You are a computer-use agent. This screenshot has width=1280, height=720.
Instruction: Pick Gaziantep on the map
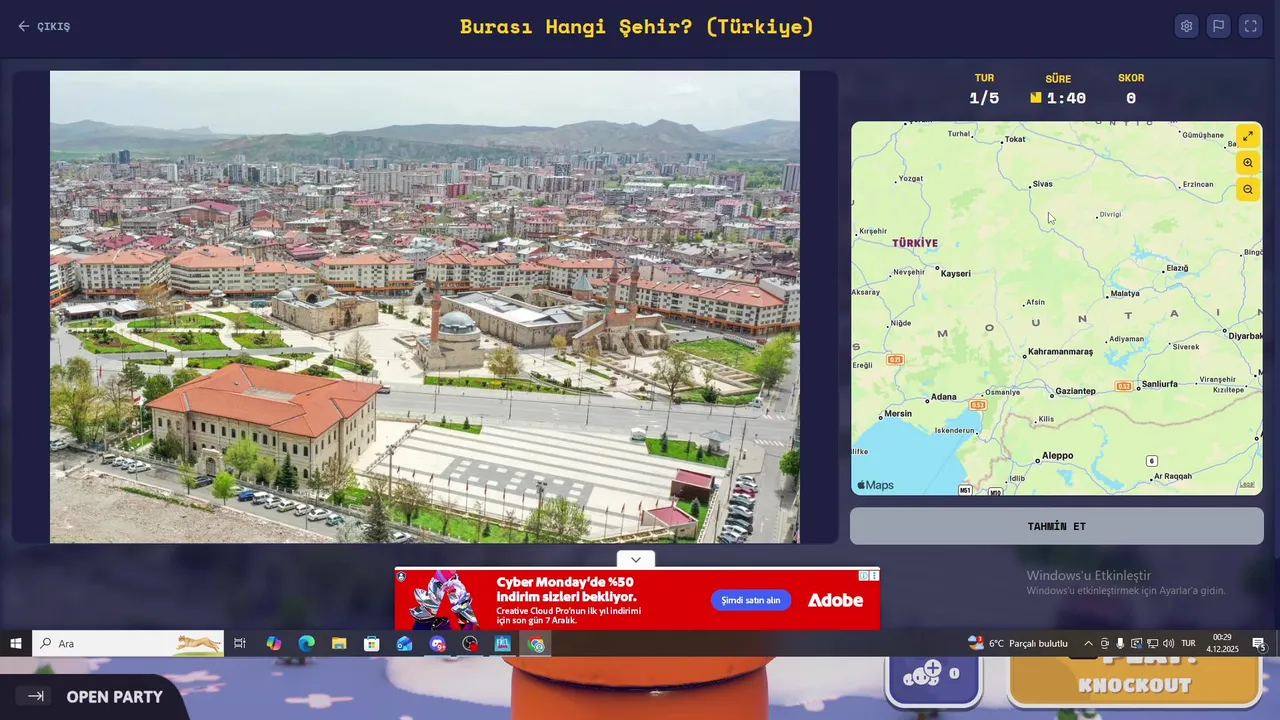[1073, 391]
